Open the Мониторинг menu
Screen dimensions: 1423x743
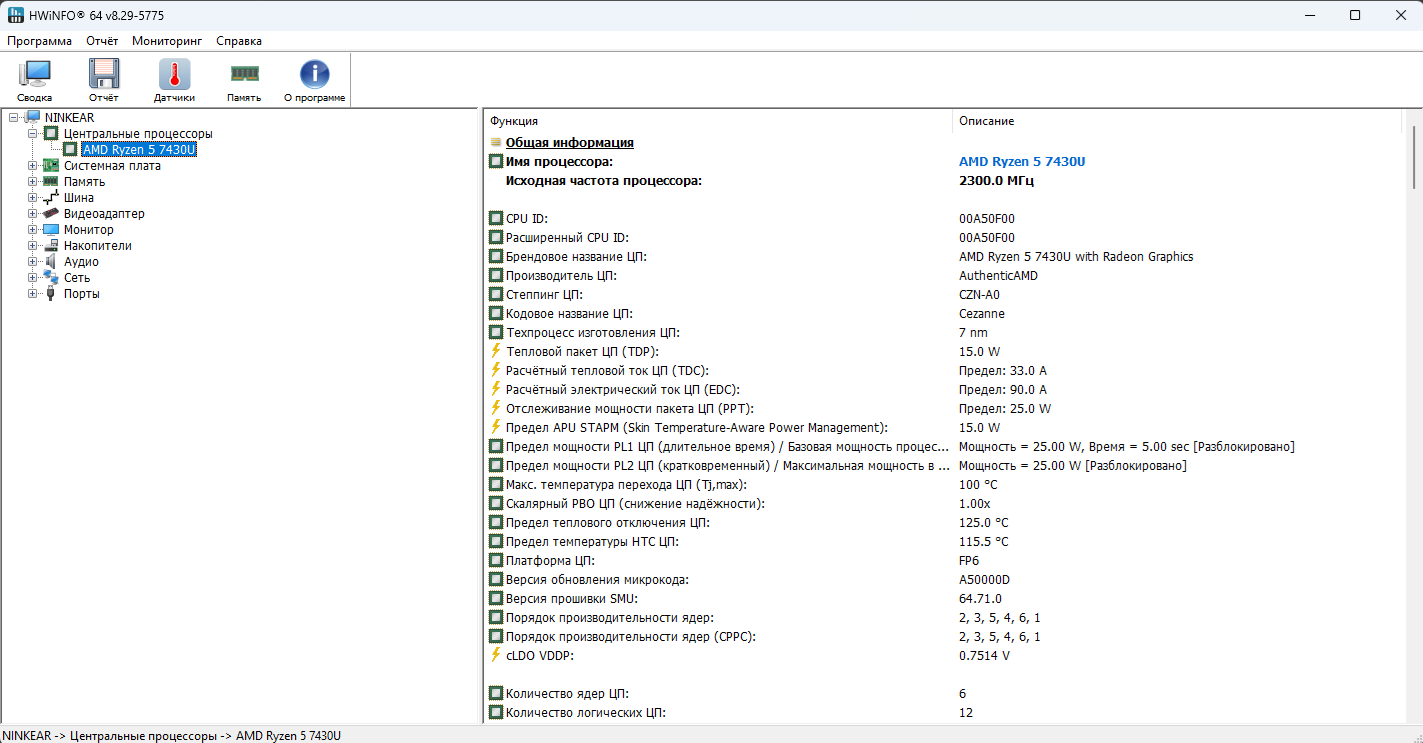click(x=167, y=41)
